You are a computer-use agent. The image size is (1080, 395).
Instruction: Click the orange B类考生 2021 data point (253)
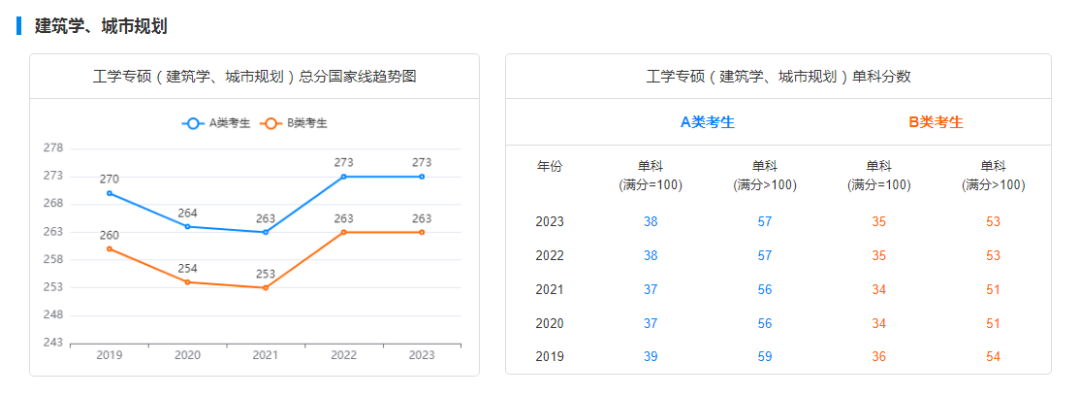tap(266, 287)
